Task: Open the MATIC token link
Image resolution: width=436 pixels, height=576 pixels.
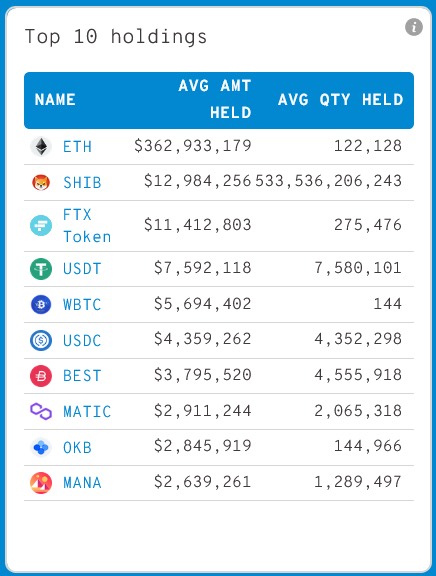Action: click(x=87, y=411)
